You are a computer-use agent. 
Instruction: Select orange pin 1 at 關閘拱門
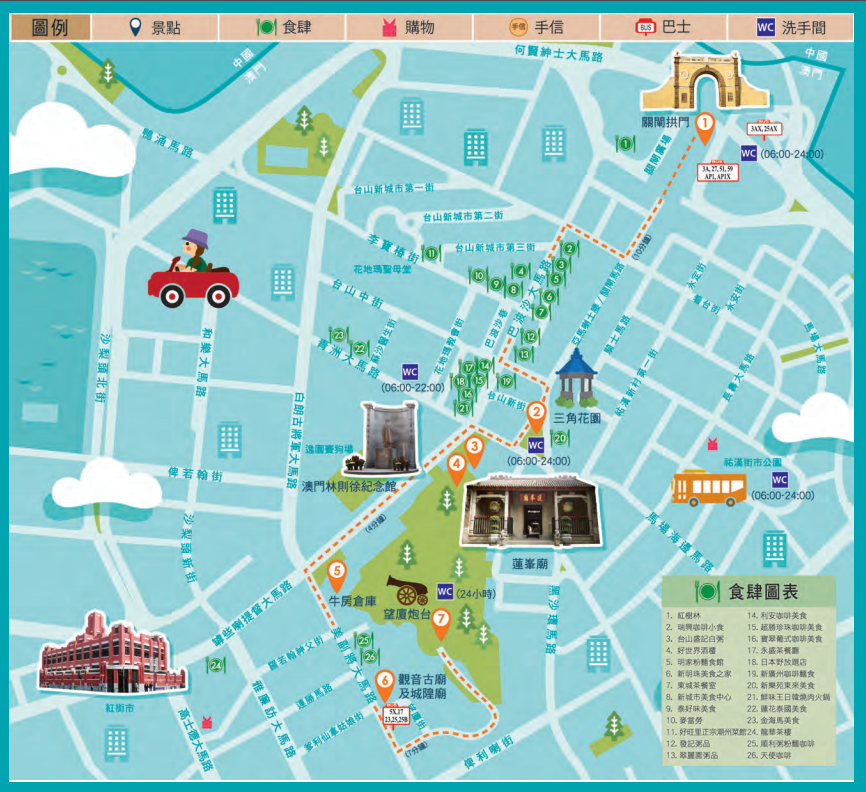(x=705, y=125)
